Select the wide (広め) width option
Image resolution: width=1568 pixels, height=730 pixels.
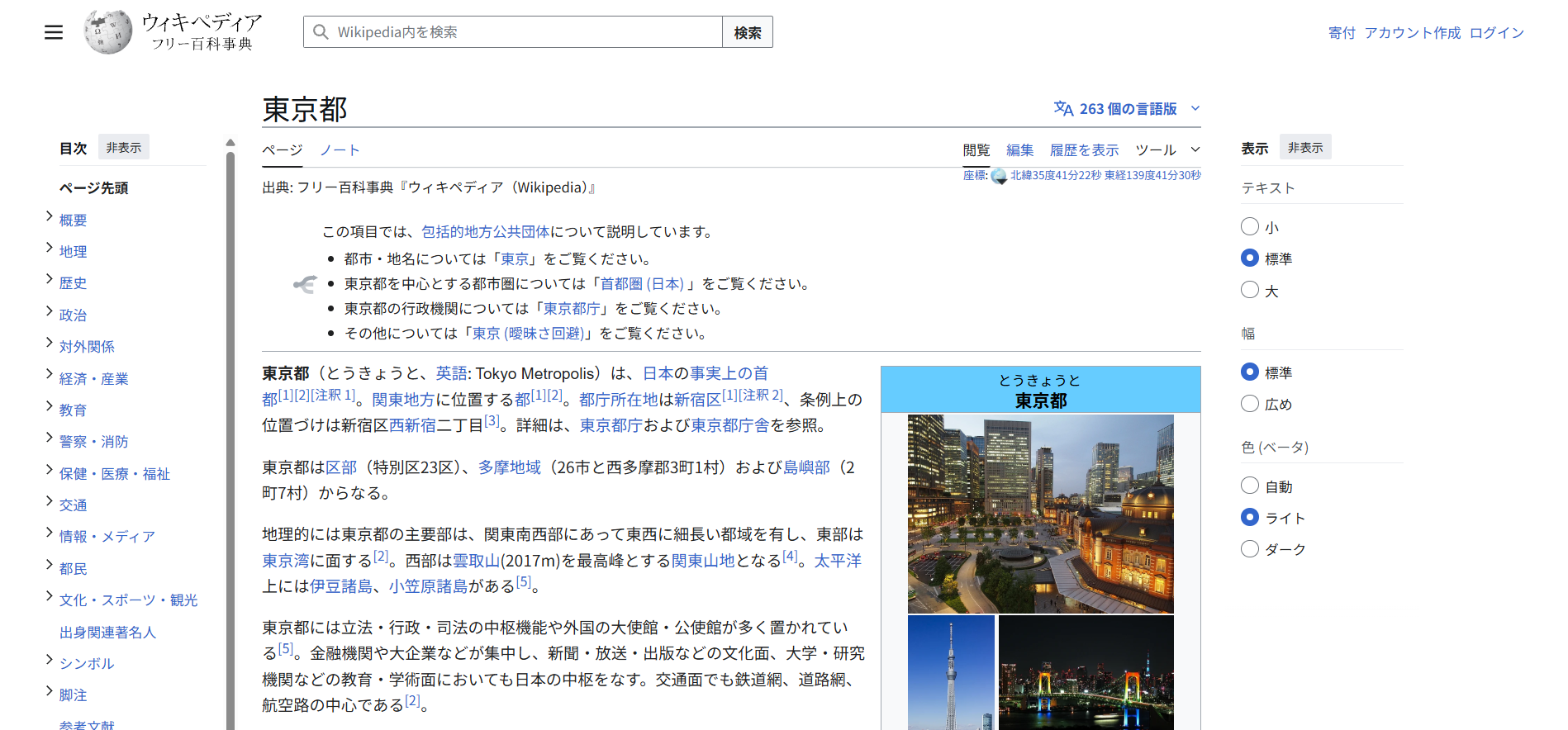[1250, 404]
